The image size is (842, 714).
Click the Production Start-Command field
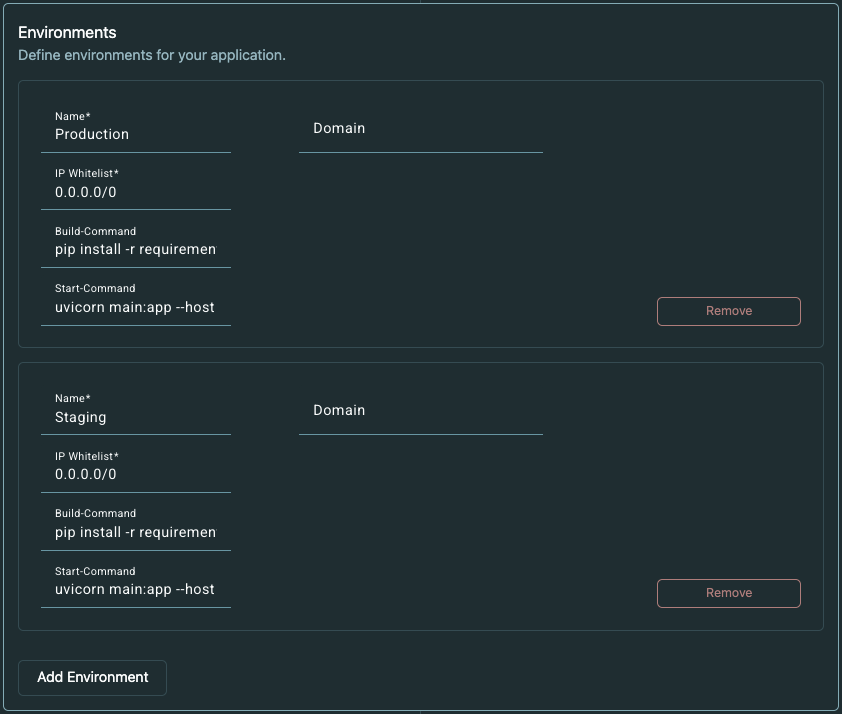pyautogui.click(x=135, y=307)
